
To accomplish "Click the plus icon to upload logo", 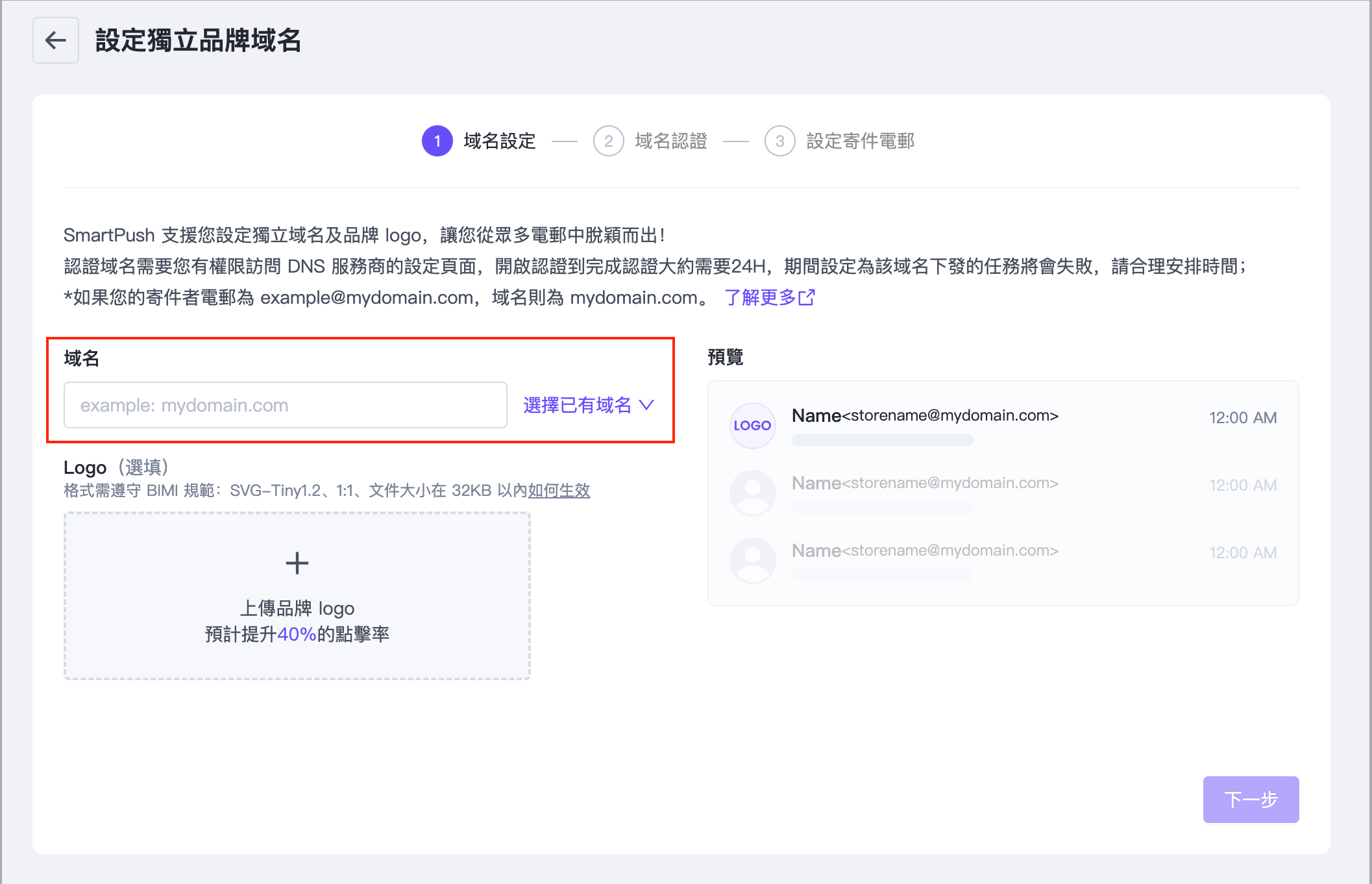I will click(297, 563).
